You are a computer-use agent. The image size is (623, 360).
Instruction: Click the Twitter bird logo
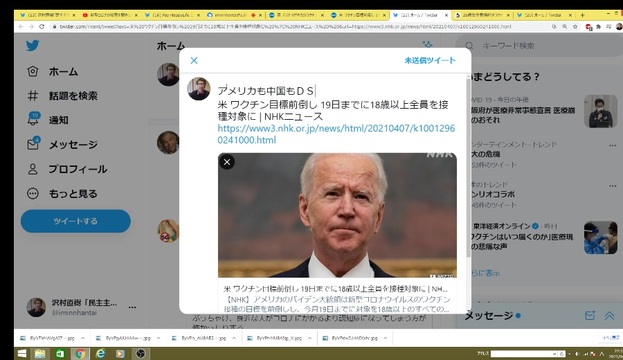[x=33, y=45]
